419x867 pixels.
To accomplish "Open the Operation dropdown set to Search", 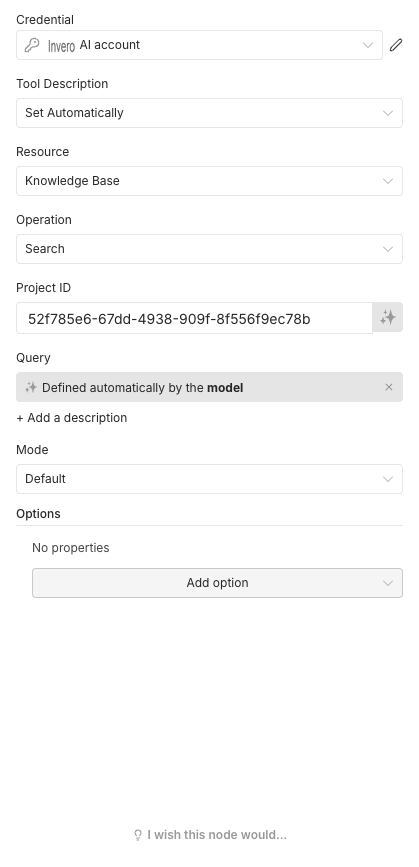I will tap(210, 249).
